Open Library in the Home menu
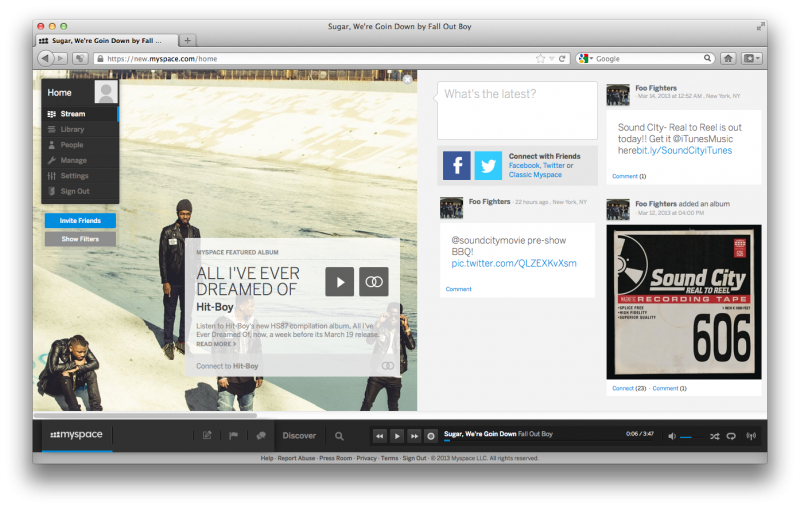Viewport: 800px width, 509px height. click(80, 130)
